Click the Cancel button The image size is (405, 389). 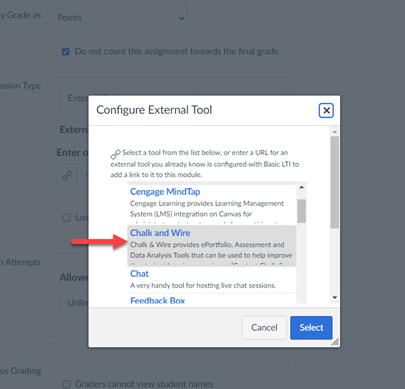pyautogui.click(x=264, y=328)
